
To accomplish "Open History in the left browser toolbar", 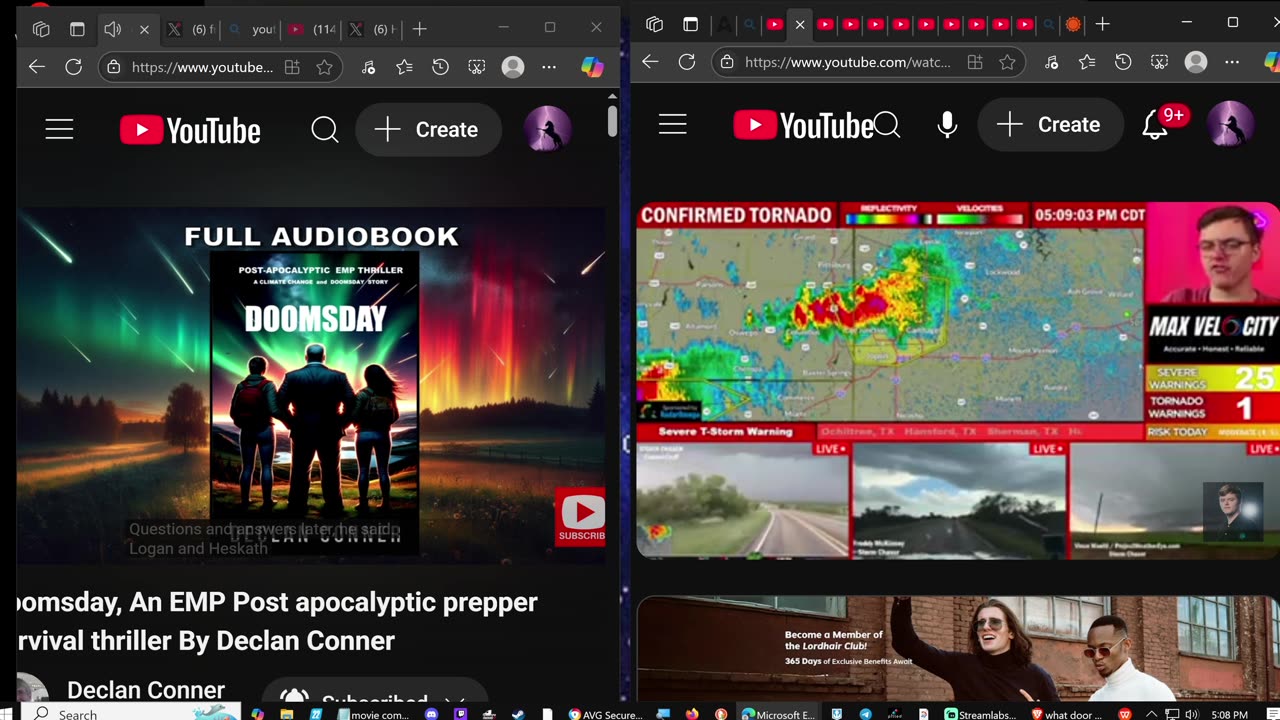I will pyautogui.click(x=440, y=67).
